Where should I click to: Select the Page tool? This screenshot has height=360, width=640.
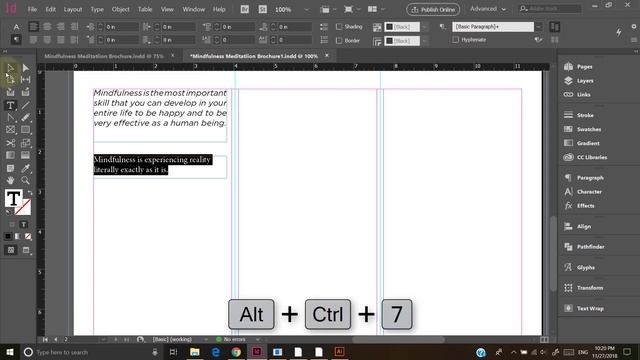[x=10, y=80]
